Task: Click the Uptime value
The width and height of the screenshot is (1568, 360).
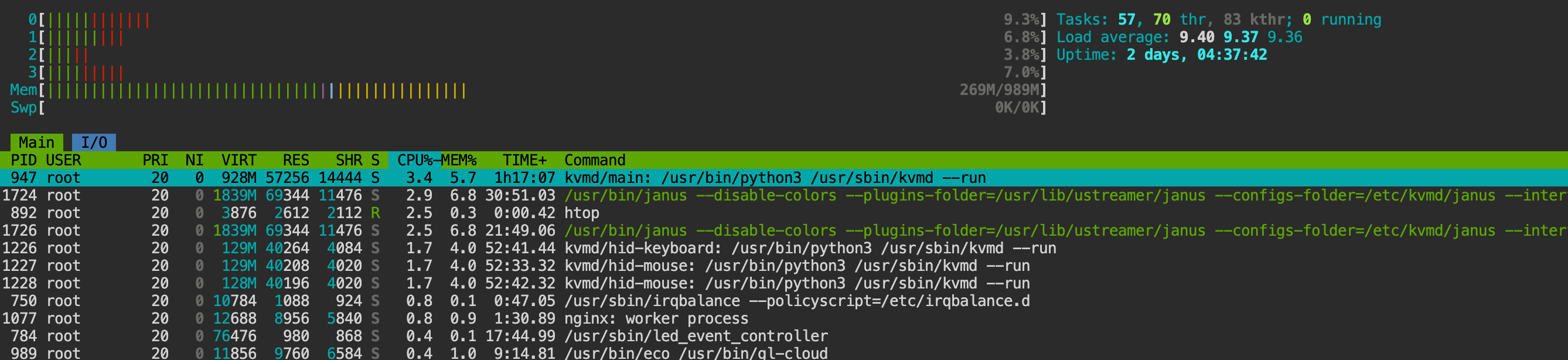Action: tap(1197, 55)
